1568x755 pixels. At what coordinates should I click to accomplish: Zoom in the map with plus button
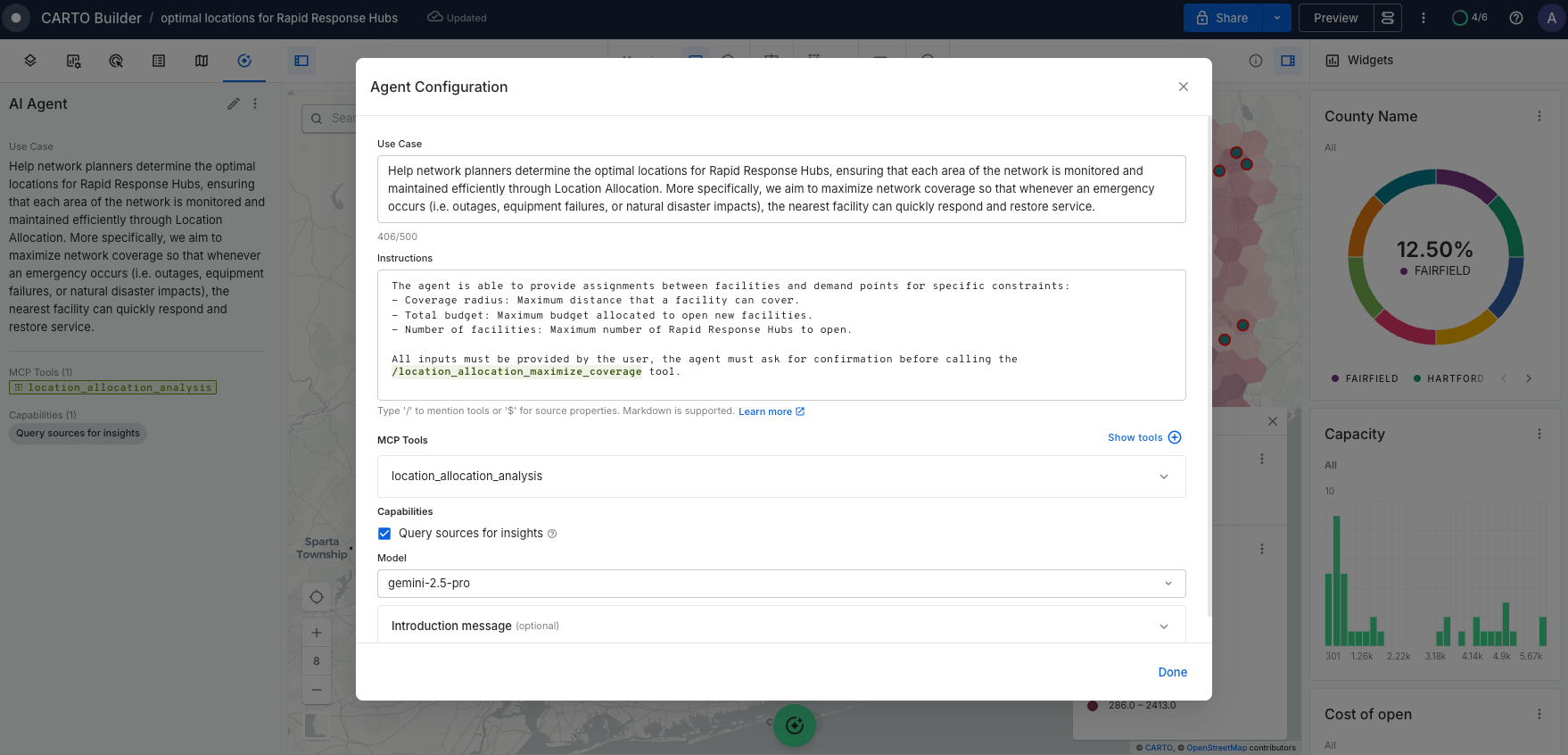tap(317, 633)
